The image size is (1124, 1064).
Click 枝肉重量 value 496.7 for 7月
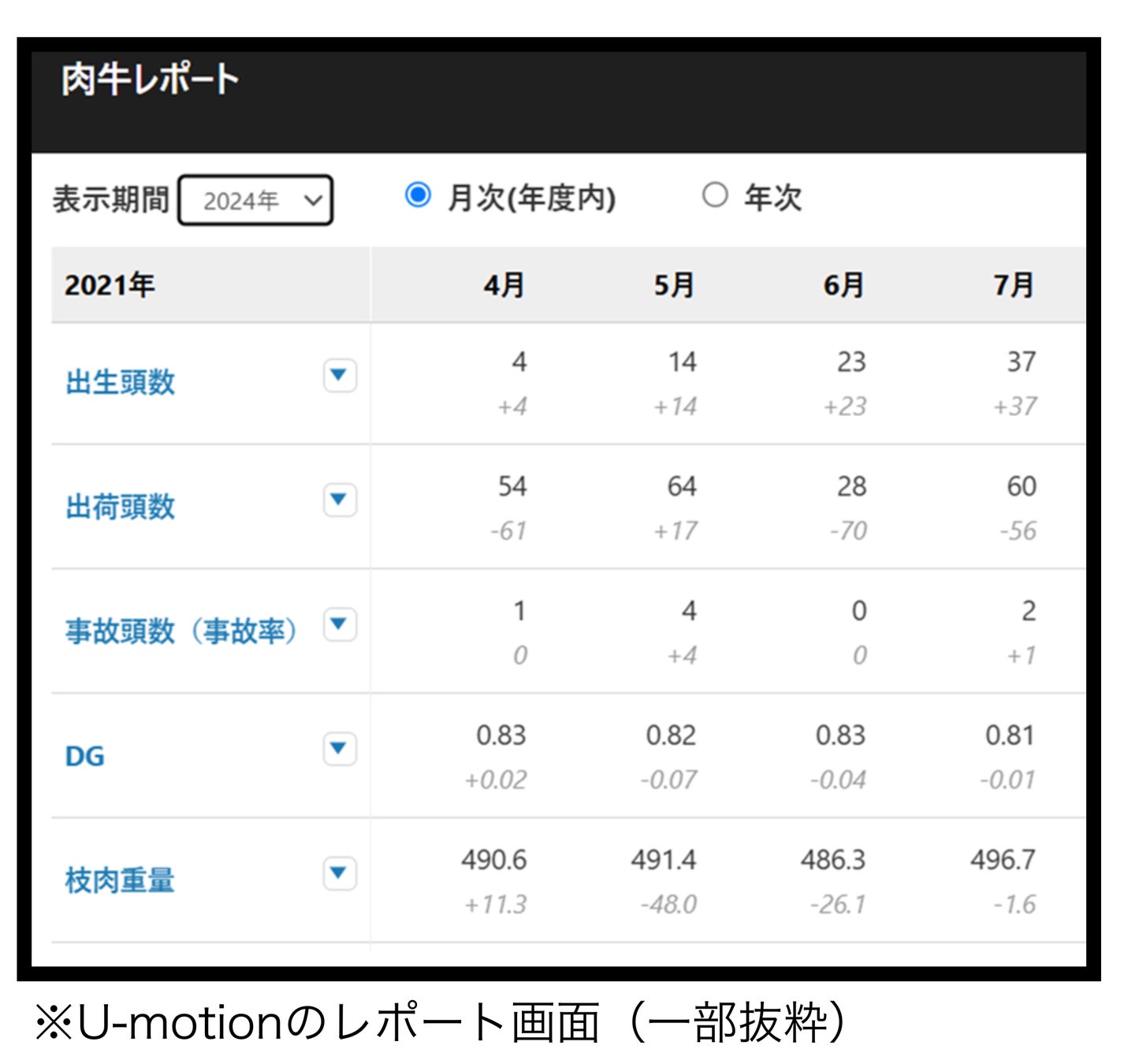(1003, 860)
